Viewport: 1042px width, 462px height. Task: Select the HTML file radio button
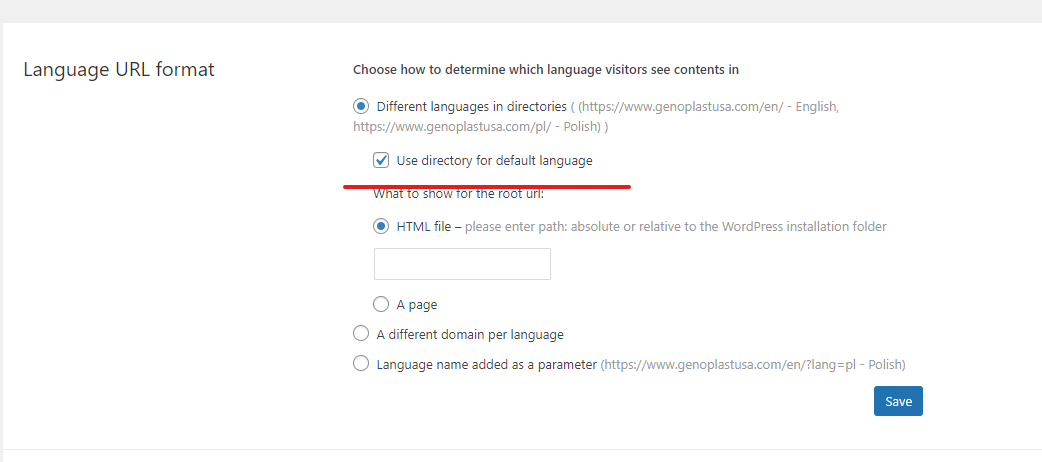tap(381, 227)
